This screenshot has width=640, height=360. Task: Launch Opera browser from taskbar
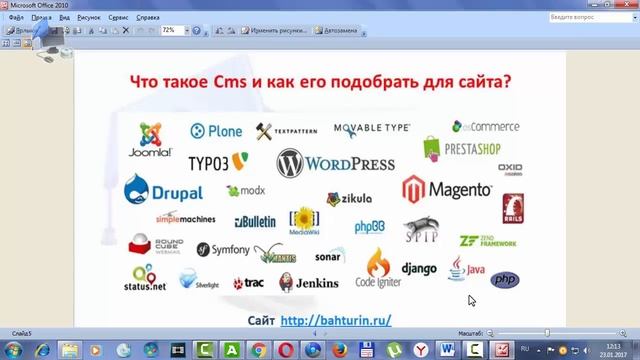(x=286, y=350)
